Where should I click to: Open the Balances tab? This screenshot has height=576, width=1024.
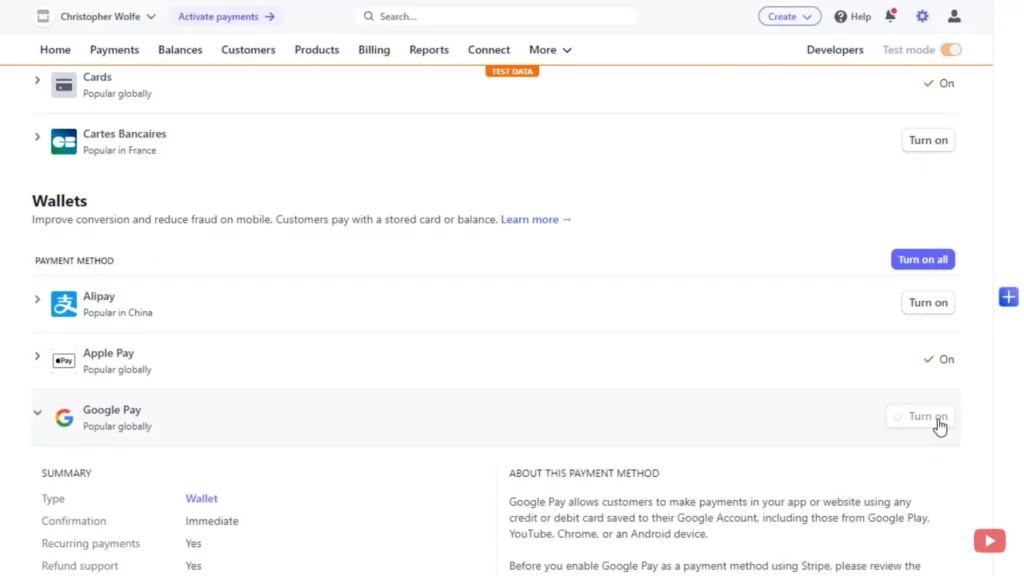[180, 50]
